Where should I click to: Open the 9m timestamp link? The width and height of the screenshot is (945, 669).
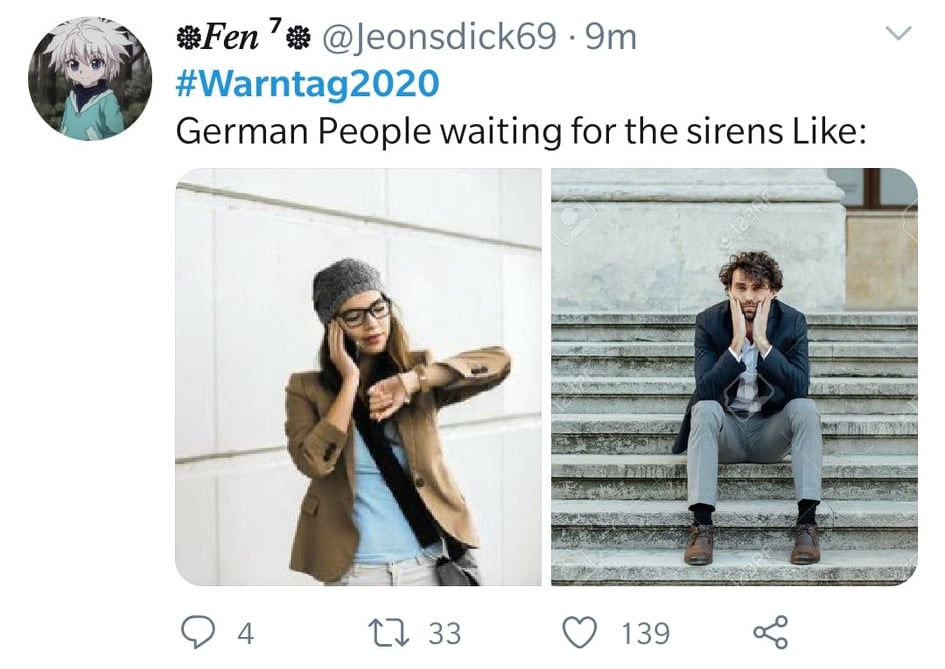point(610,38)
